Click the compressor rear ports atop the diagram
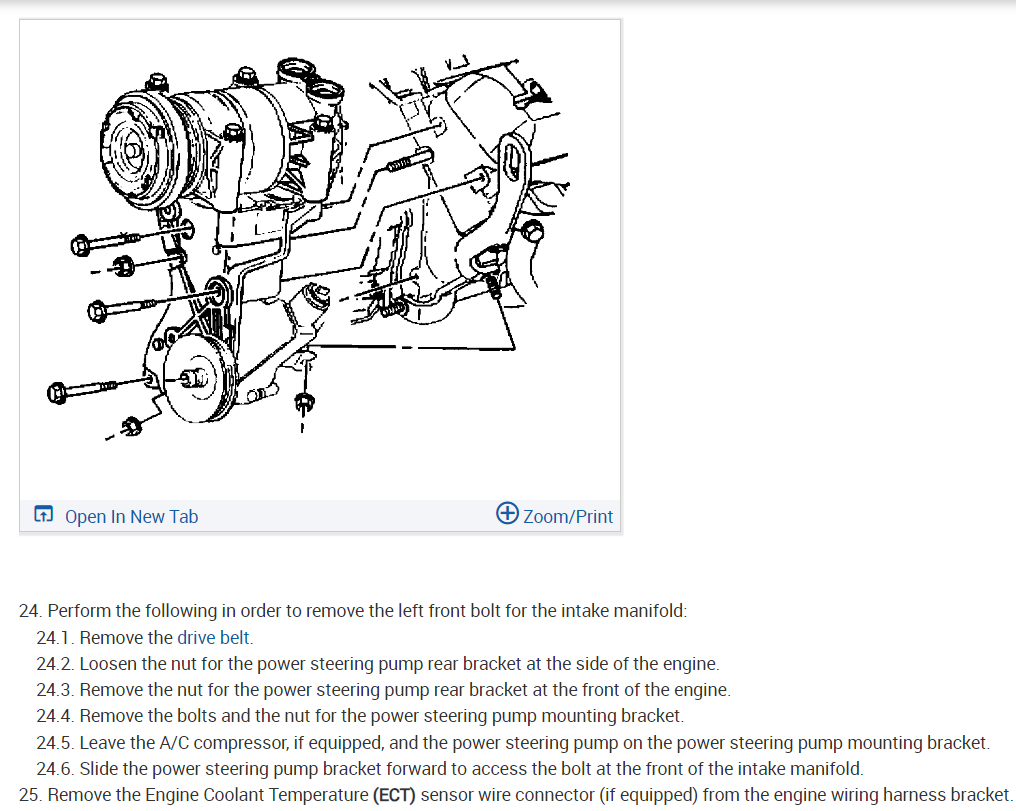Screen dimensions: 1016x811 pyautogui.click(x=310, y=82)
